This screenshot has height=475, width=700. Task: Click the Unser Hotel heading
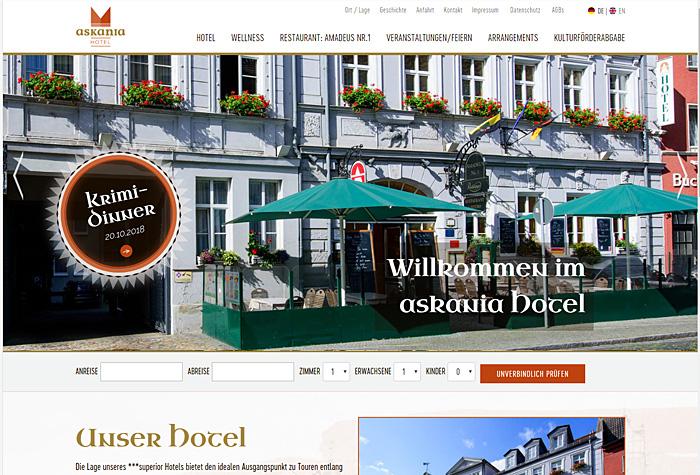click(161, 436)
